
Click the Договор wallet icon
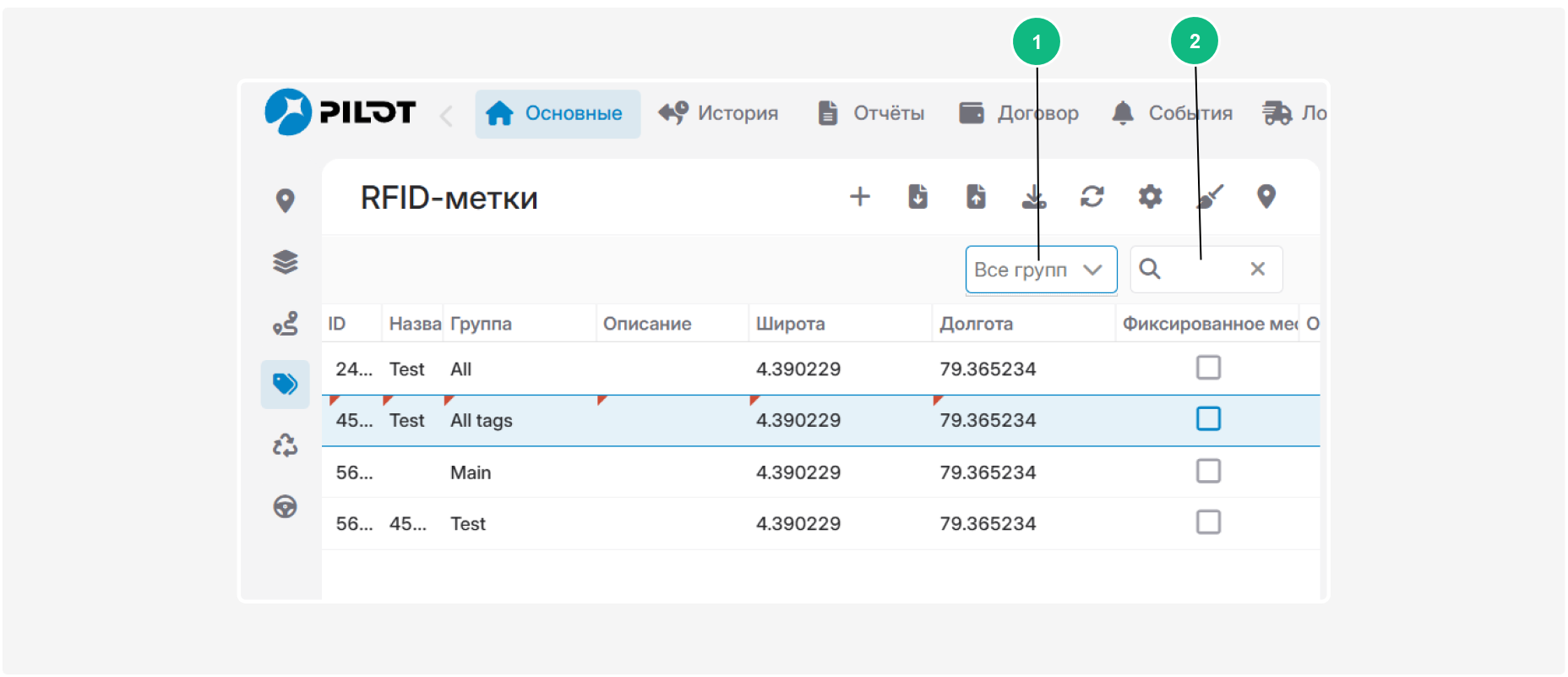coord(972,112)
